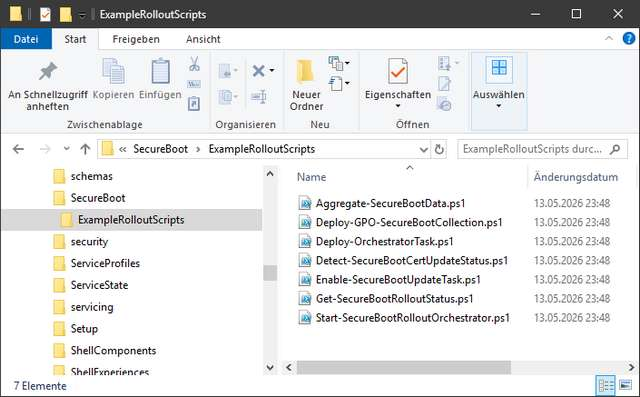Select the security folder in the tree
640x397 pixels.
click(89, 242)
